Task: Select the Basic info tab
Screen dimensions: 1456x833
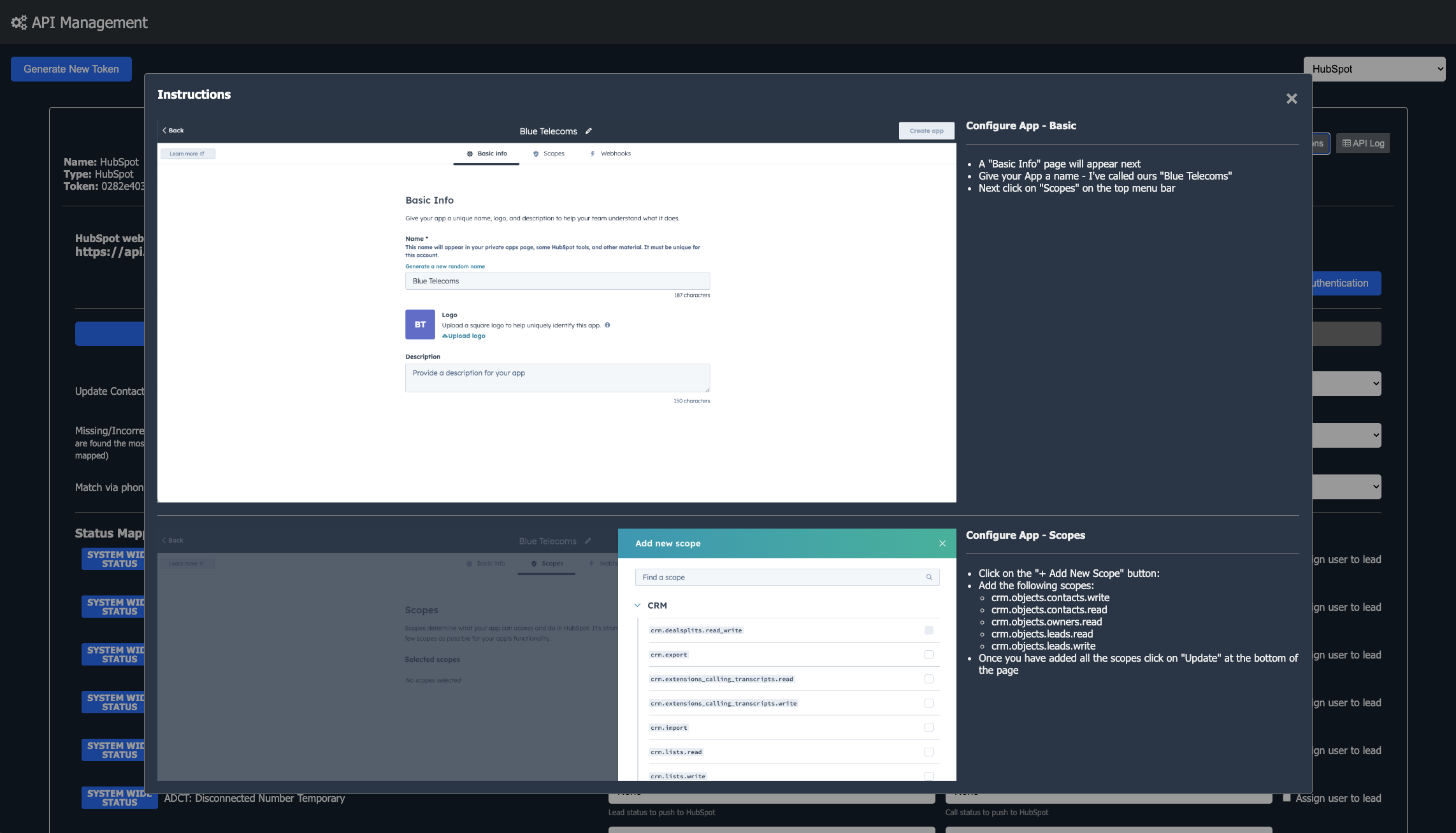Action: [x=486, y=153]
